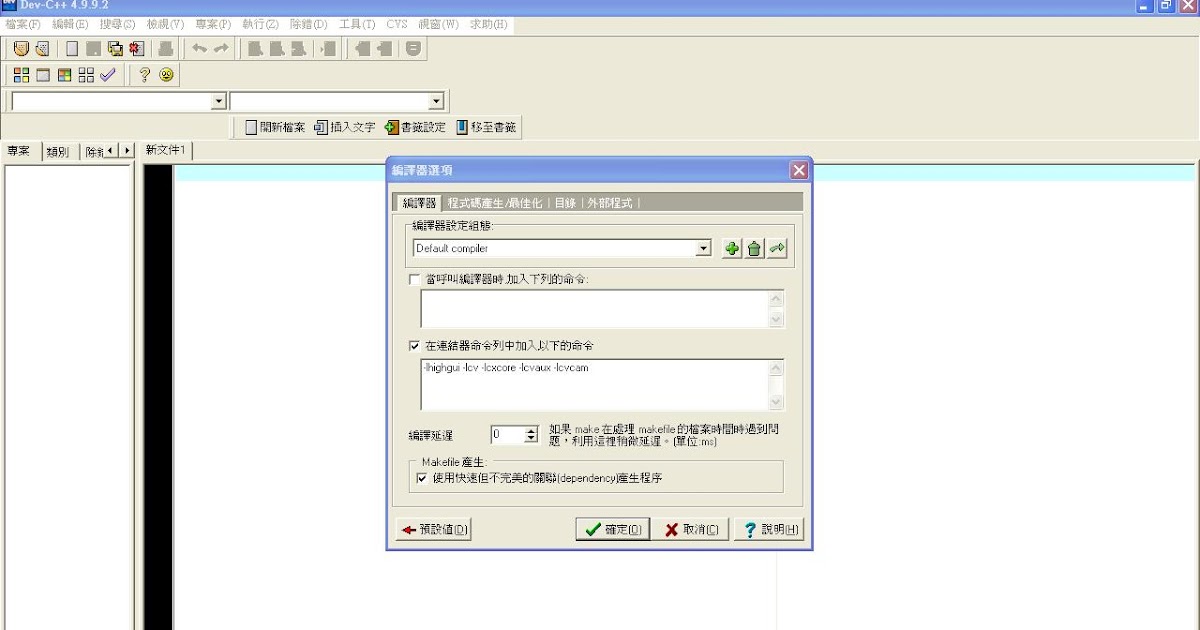Click 移至書籤 toolbar button
The width and height of the screenshot is (1200, 630).
coord(486,127)
